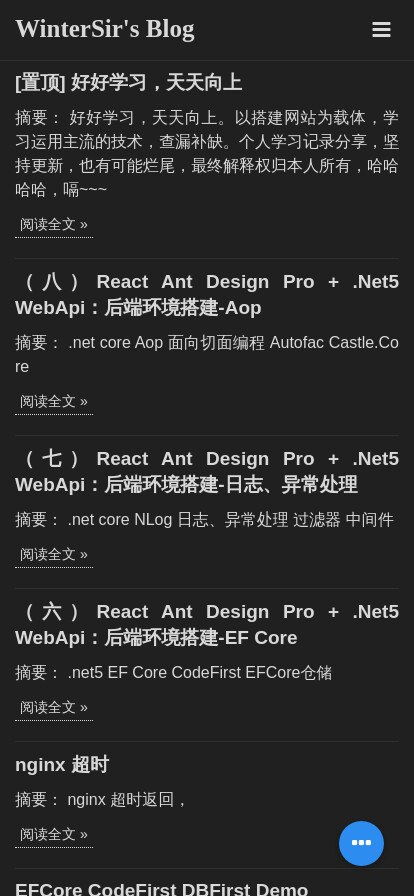
Task: Go to WinterSir's Blog home title
Action: (x=105, y=29)
